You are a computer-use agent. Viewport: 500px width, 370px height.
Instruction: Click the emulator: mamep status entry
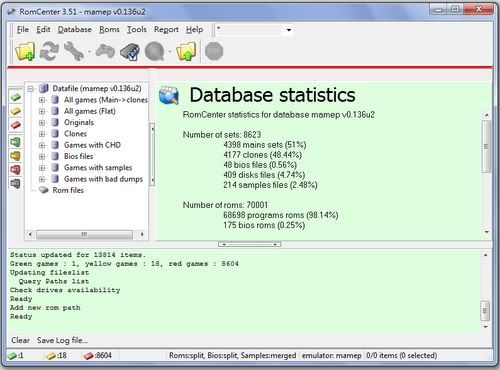coord(331,356)
